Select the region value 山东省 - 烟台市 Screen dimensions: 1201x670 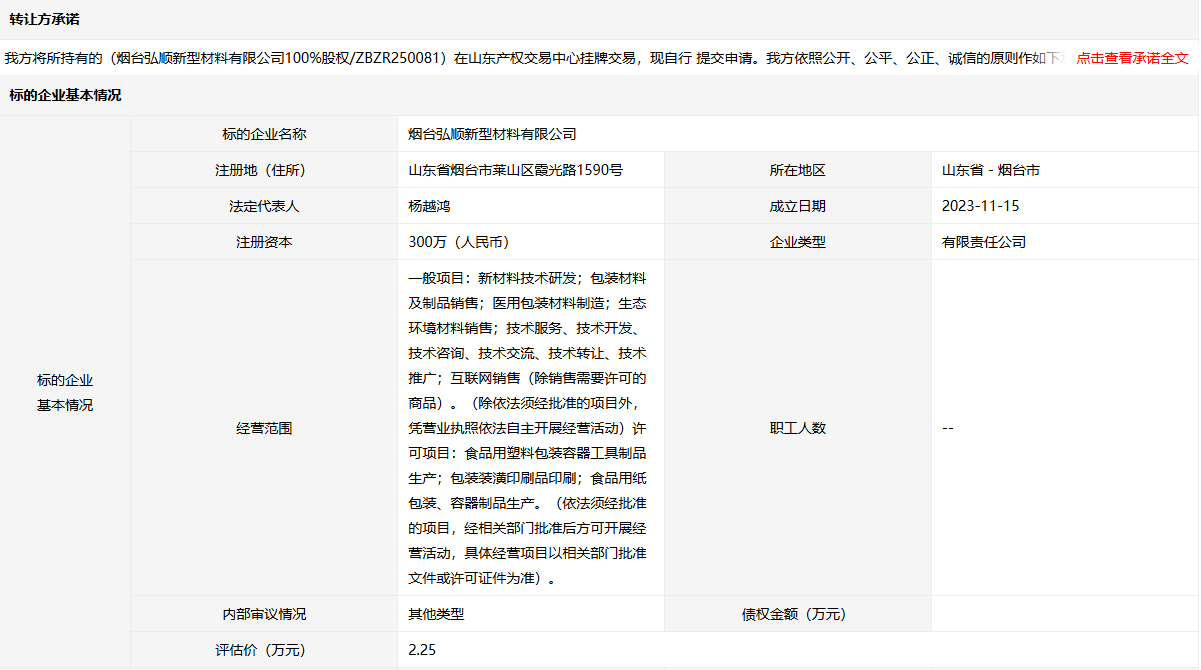click(x=990, y=170)
